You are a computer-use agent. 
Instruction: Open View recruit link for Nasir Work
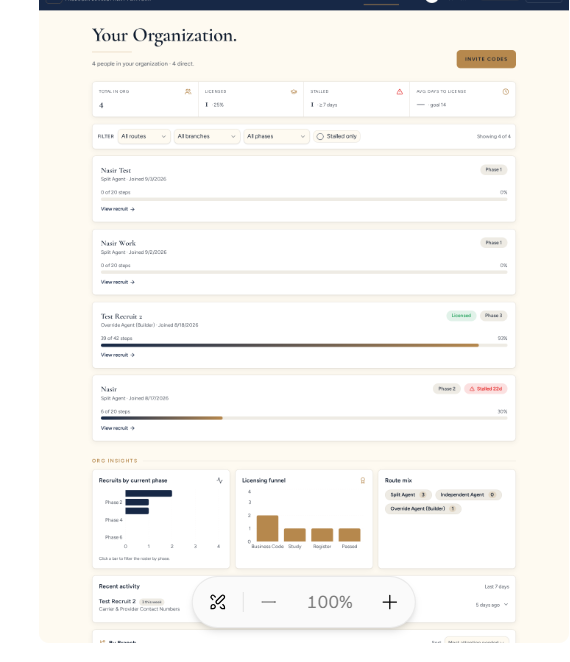(117, 282)
